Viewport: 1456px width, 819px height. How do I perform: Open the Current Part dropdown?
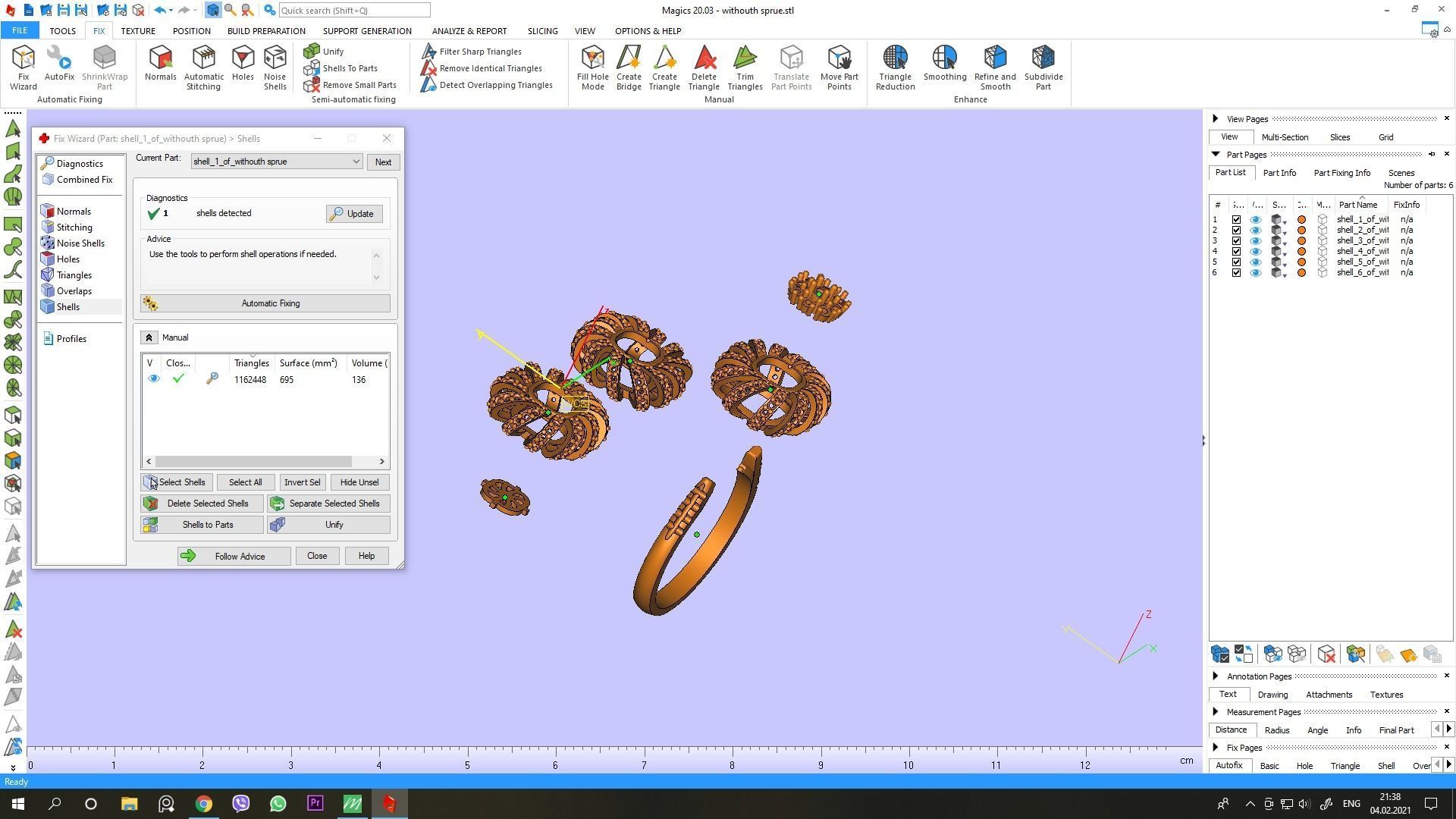(356, 162)
